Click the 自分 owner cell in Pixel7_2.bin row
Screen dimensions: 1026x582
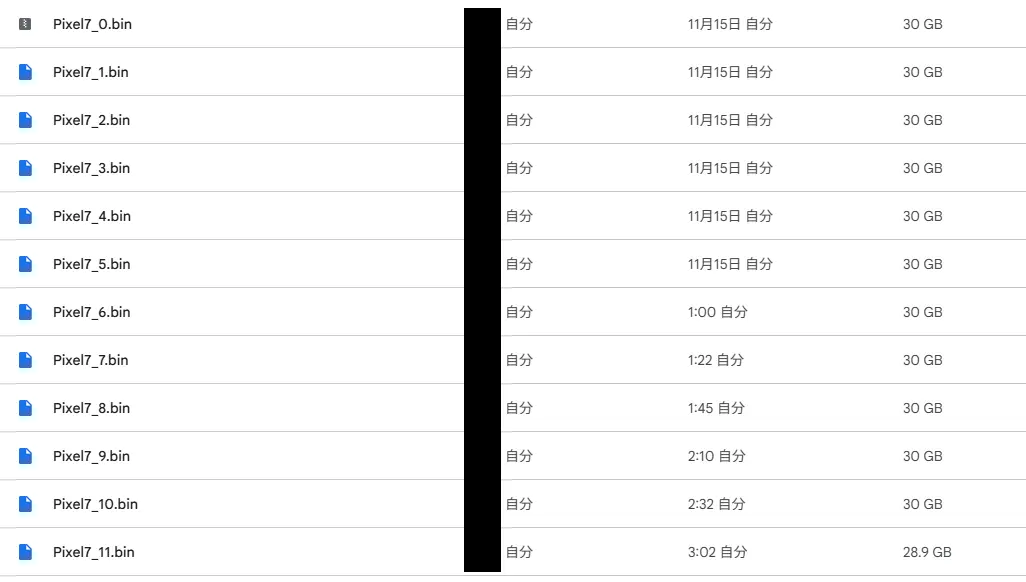tap(519, 120)
